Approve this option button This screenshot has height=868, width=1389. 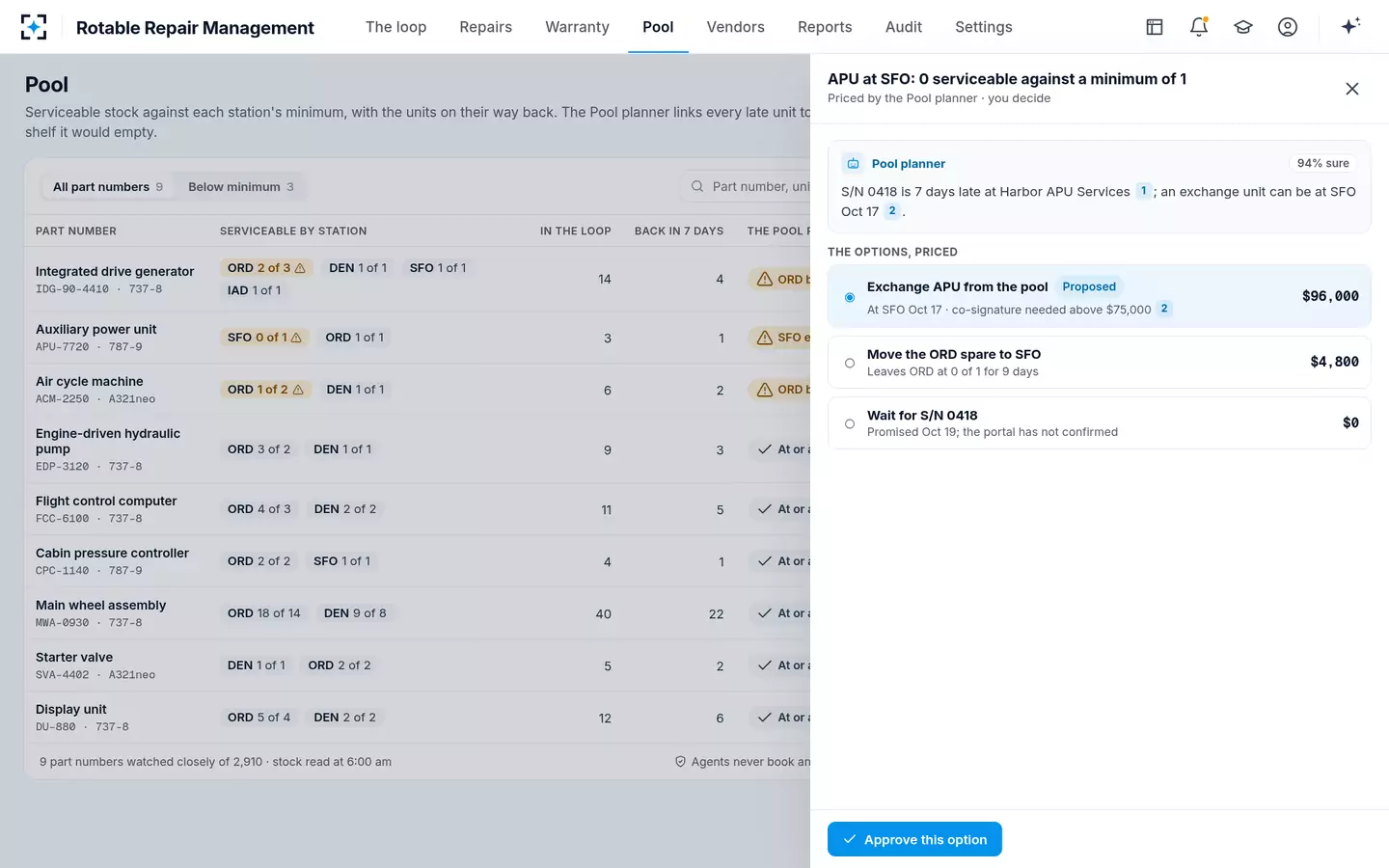click(914, 839)
